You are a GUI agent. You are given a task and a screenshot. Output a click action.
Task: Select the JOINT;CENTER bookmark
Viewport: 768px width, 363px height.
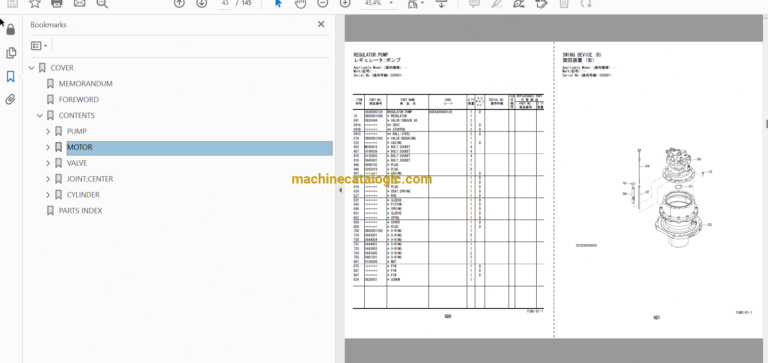point(90,179)
